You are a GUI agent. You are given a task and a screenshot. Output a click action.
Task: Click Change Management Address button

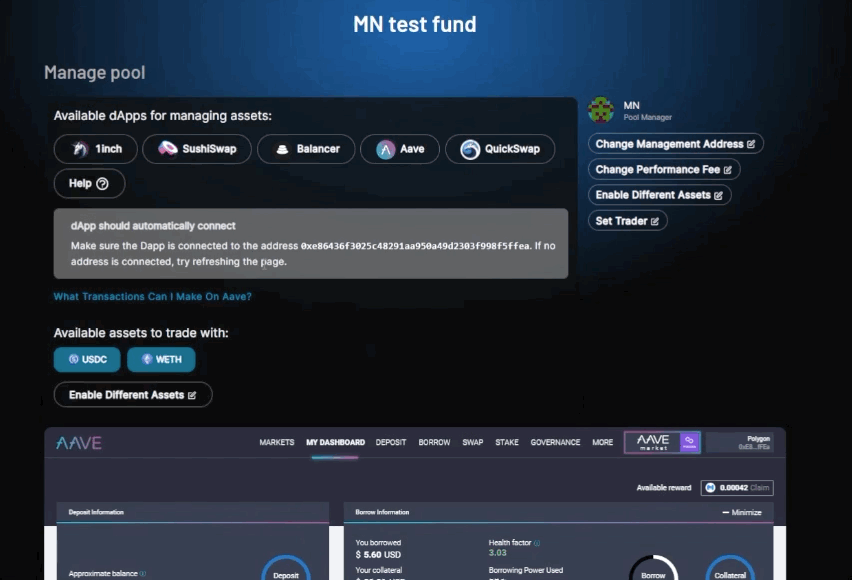tap(675, 144)
